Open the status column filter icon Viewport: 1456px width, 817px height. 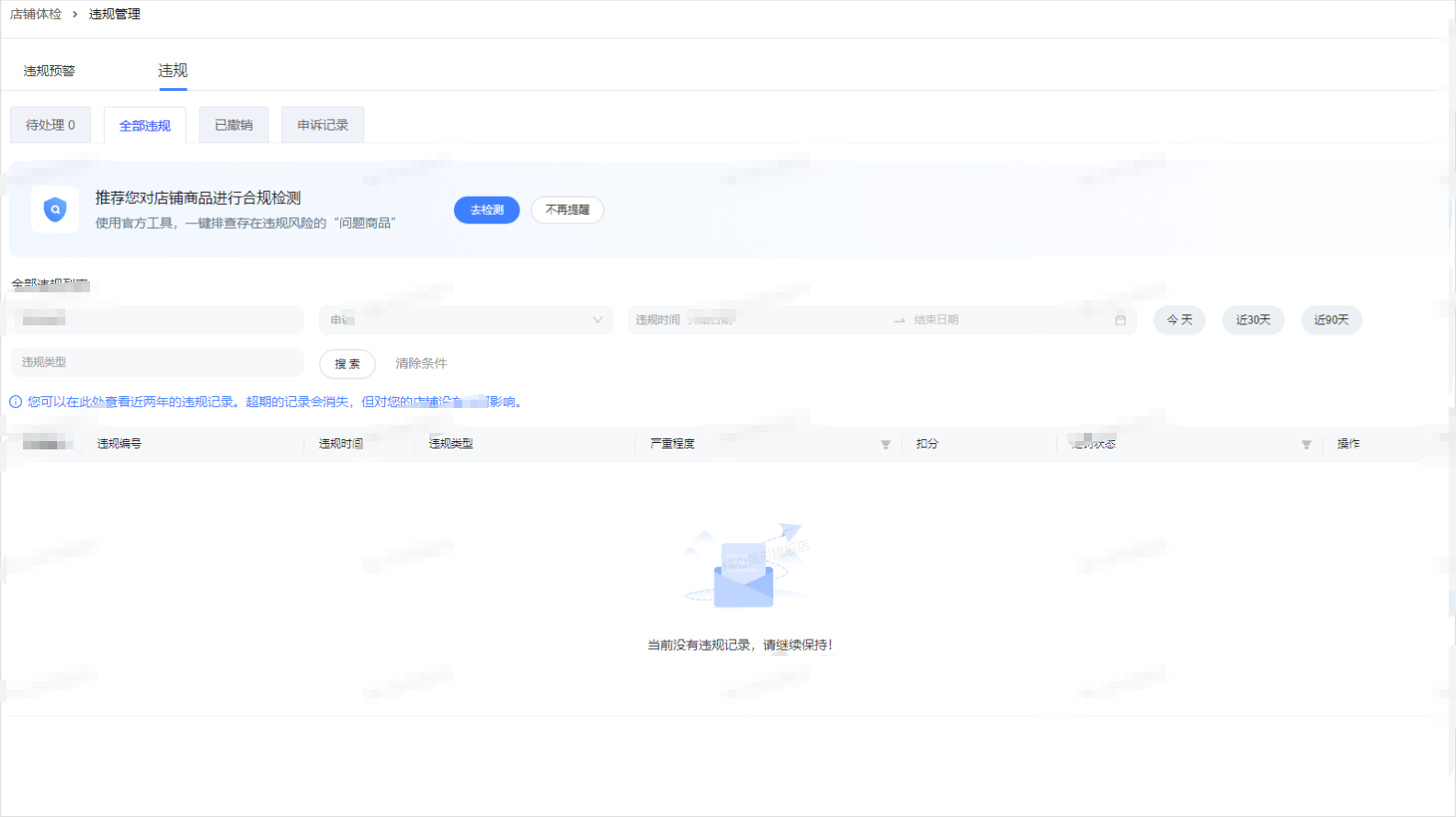point(1305,445)
